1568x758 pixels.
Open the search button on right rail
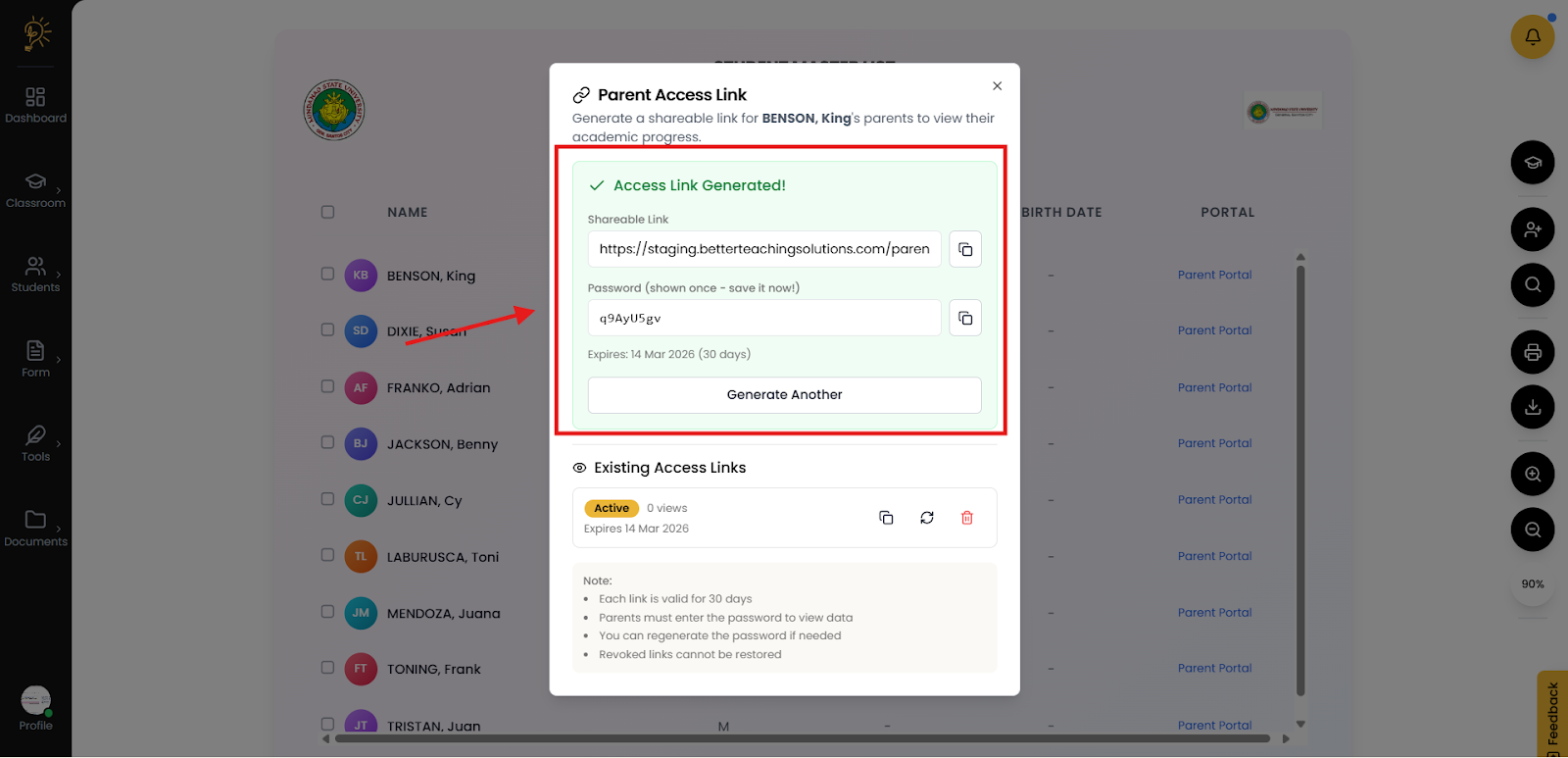[1532, 285]
